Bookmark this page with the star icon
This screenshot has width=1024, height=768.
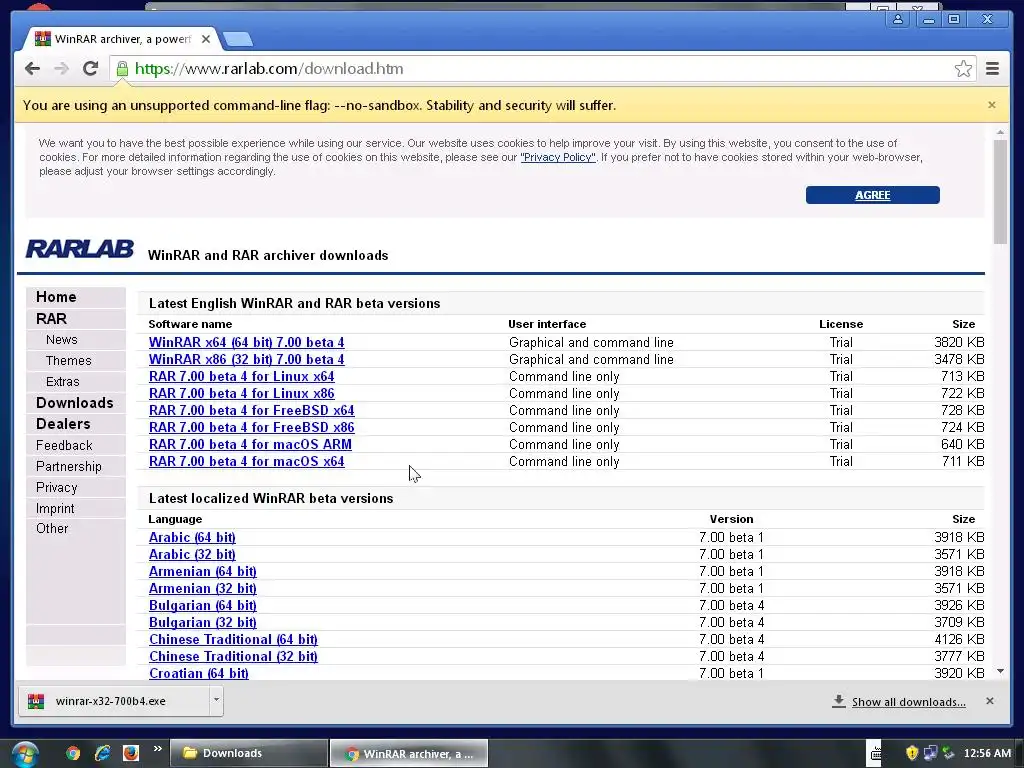963,69
